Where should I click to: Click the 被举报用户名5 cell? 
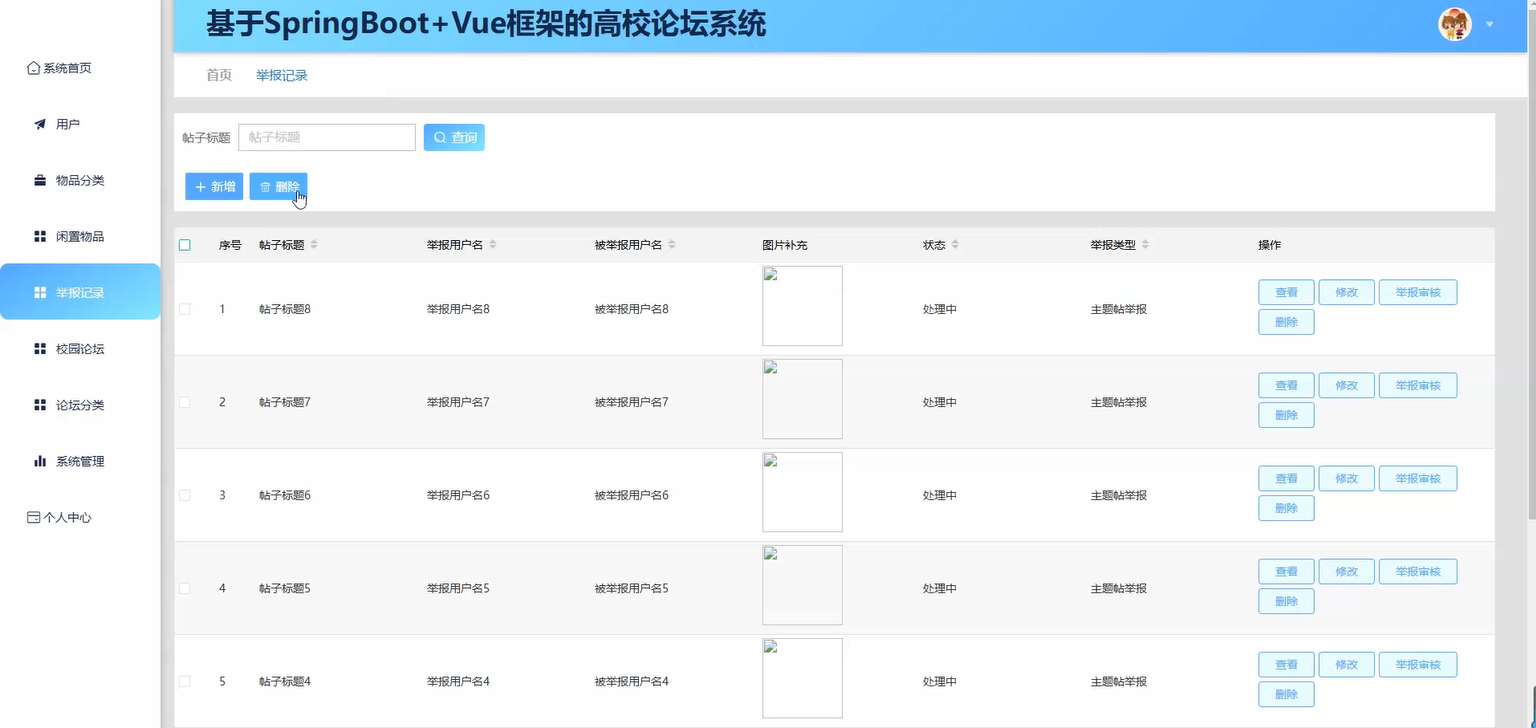631,588
